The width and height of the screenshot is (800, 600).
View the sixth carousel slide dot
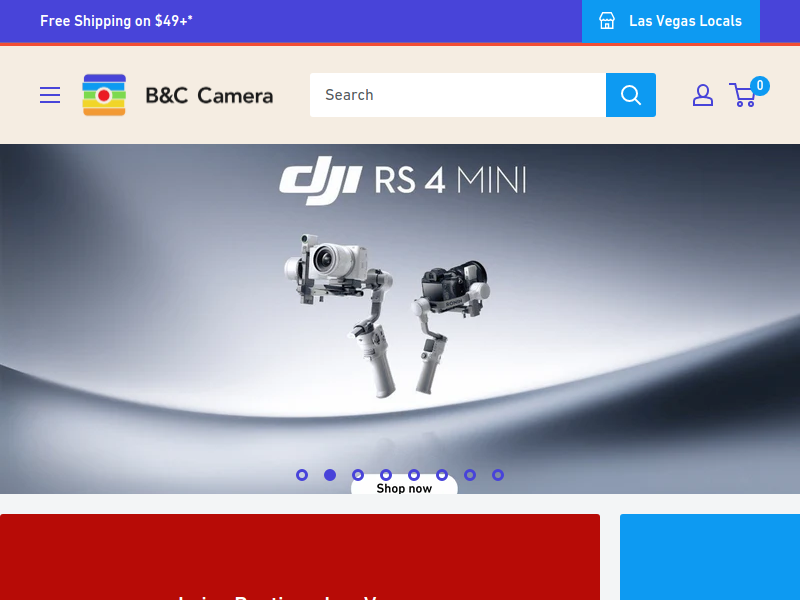tap(442, 475)
